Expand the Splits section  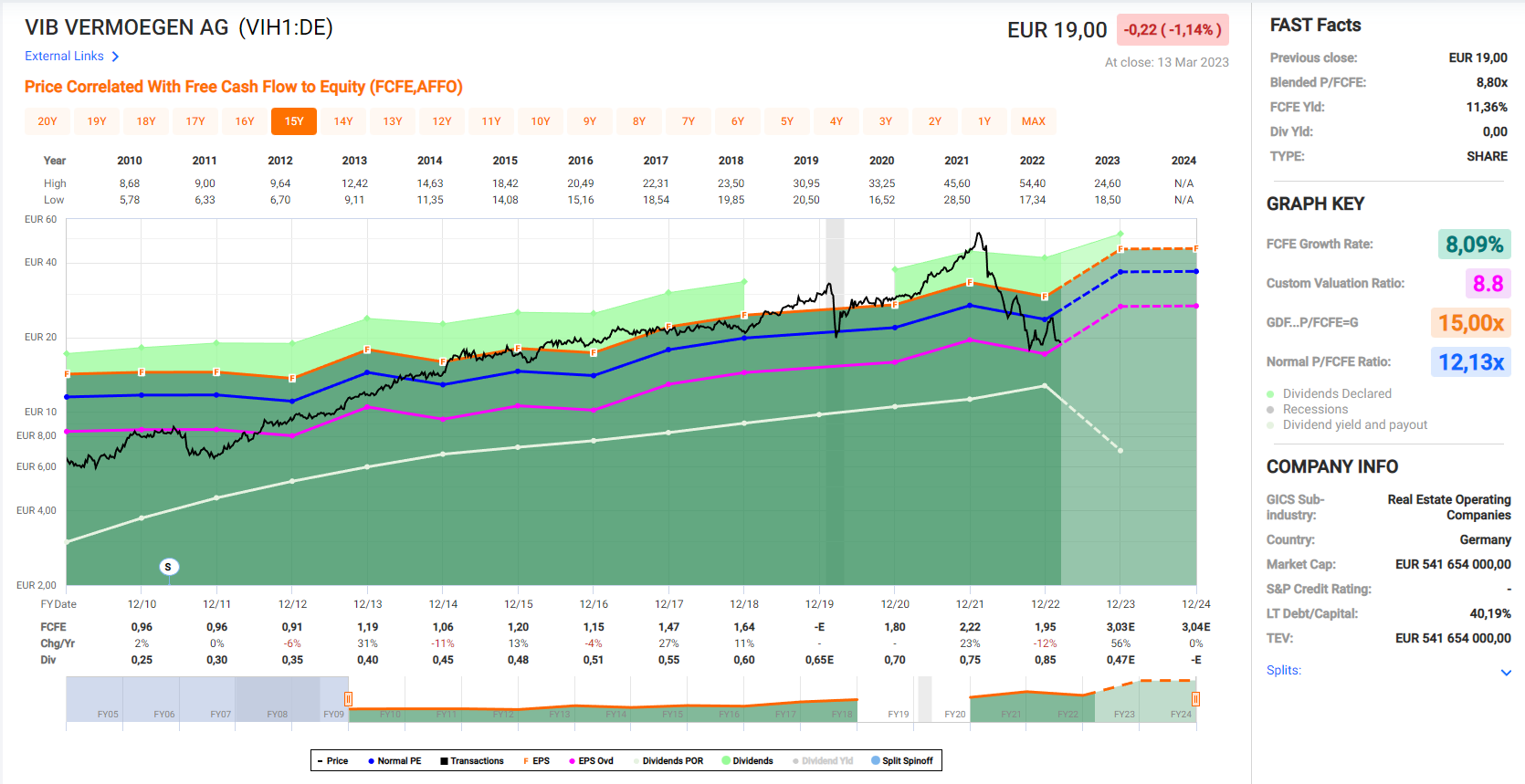pyautogui.click(x=1505, y=672)
